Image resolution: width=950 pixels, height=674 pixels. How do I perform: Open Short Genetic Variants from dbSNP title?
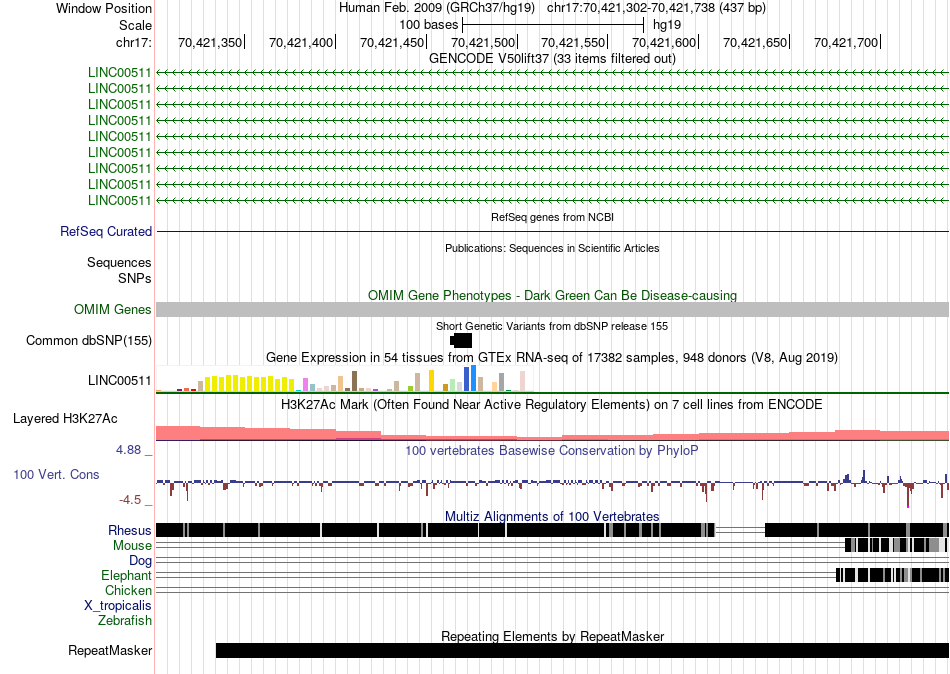tap(552, 326)
